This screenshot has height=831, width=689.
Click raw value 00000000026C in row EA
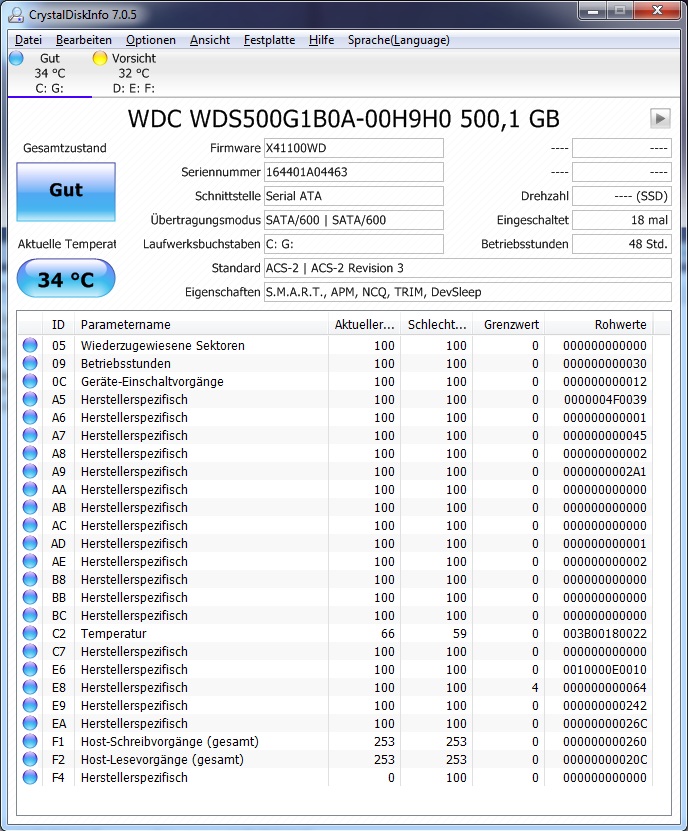(x=605, y=724)
